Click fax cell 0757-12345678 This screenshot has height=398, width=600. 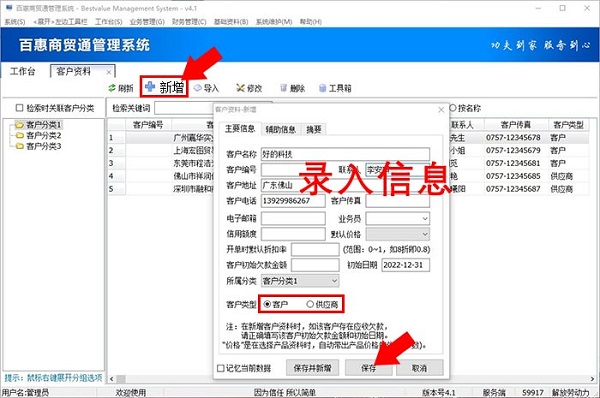[513, 137]
